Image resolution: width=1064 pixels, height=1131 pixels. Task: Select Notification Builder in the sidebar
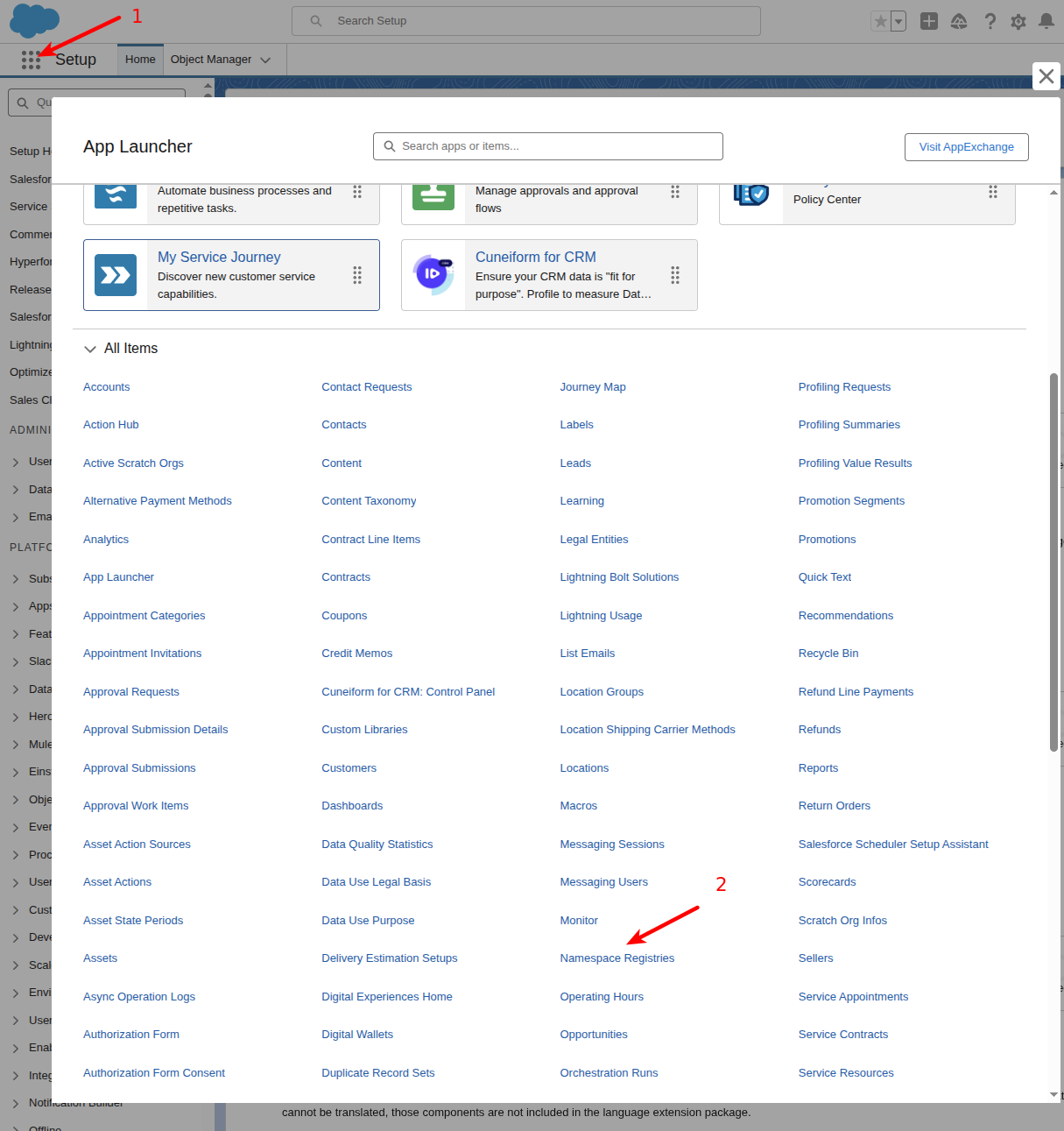click(x=75, y=1102)
